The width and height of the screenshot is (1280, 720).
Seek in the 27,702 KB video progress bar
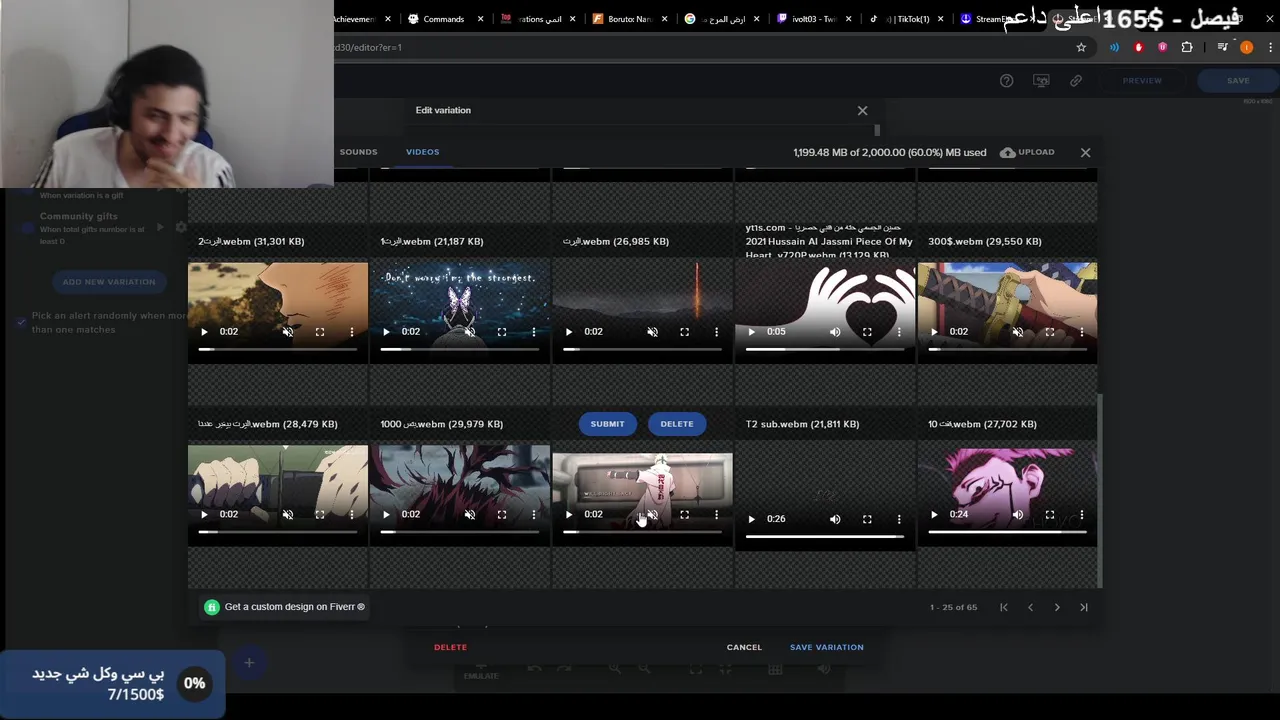click(x=1007, y=532)
